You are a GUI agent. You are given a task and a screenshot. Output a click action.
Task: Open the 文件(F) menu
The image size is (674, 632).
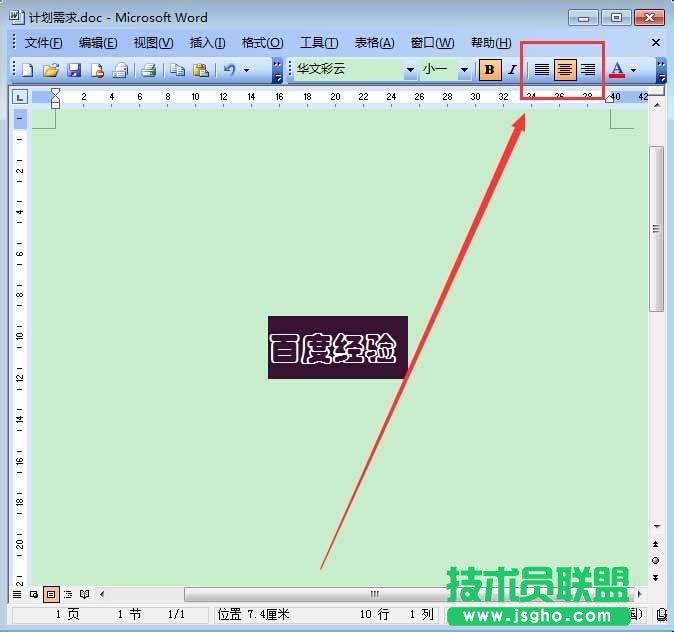tap(43, 43)
